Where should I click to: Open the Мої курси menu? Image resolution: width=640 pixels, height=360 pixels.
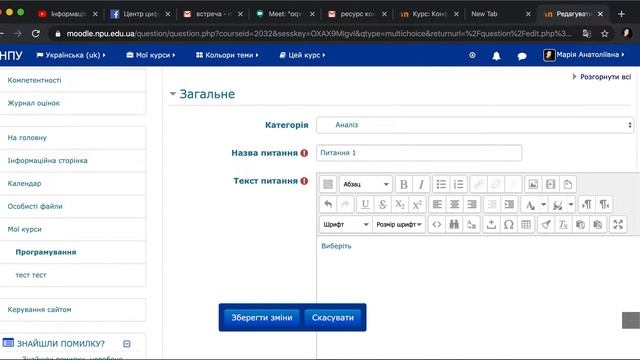coord(151,55)
